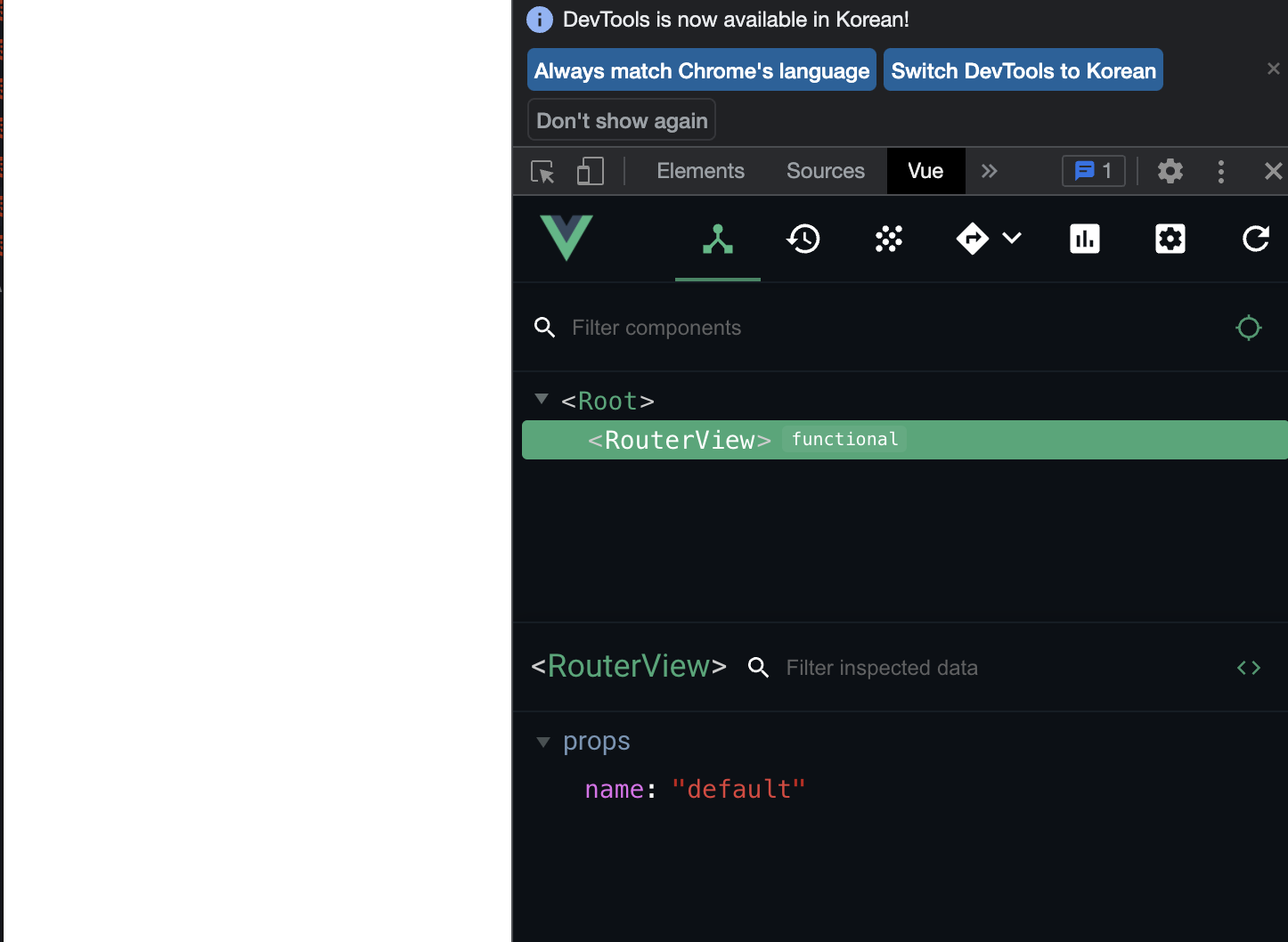Click the inspect element cursor icon
The height and width of the screenshot is (942, 1288).
[542, 171]
